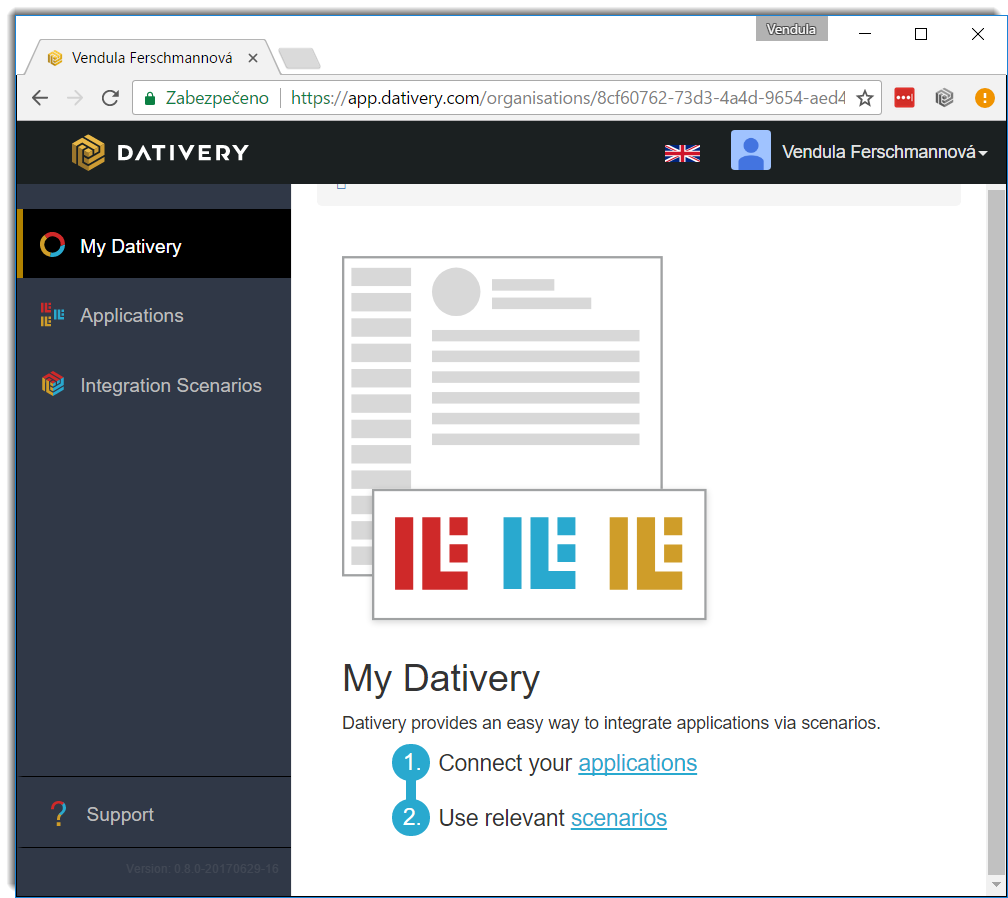Click the Support question mark icon
This screenshot has width=1008, height=898.
(x=58, y=814)
